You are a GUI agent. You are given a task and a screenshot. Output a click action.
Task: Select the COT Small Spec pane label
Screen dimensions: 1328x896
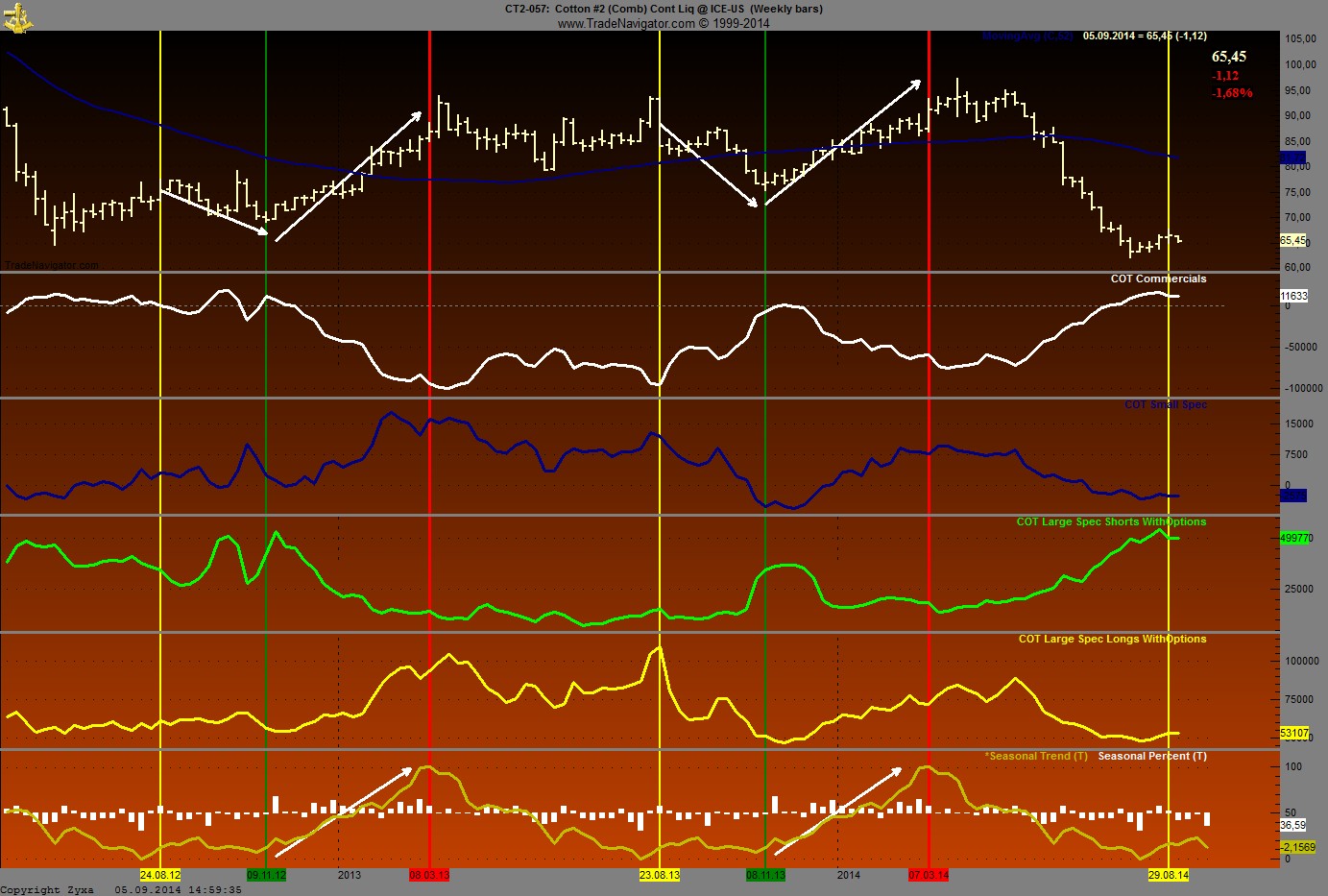click(1166, 404)
